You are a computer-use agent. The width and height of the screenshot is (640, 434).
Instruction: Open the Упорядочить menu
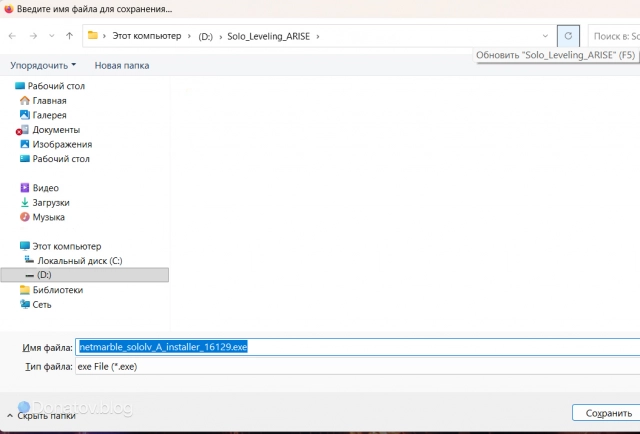[x=42, y=65]
